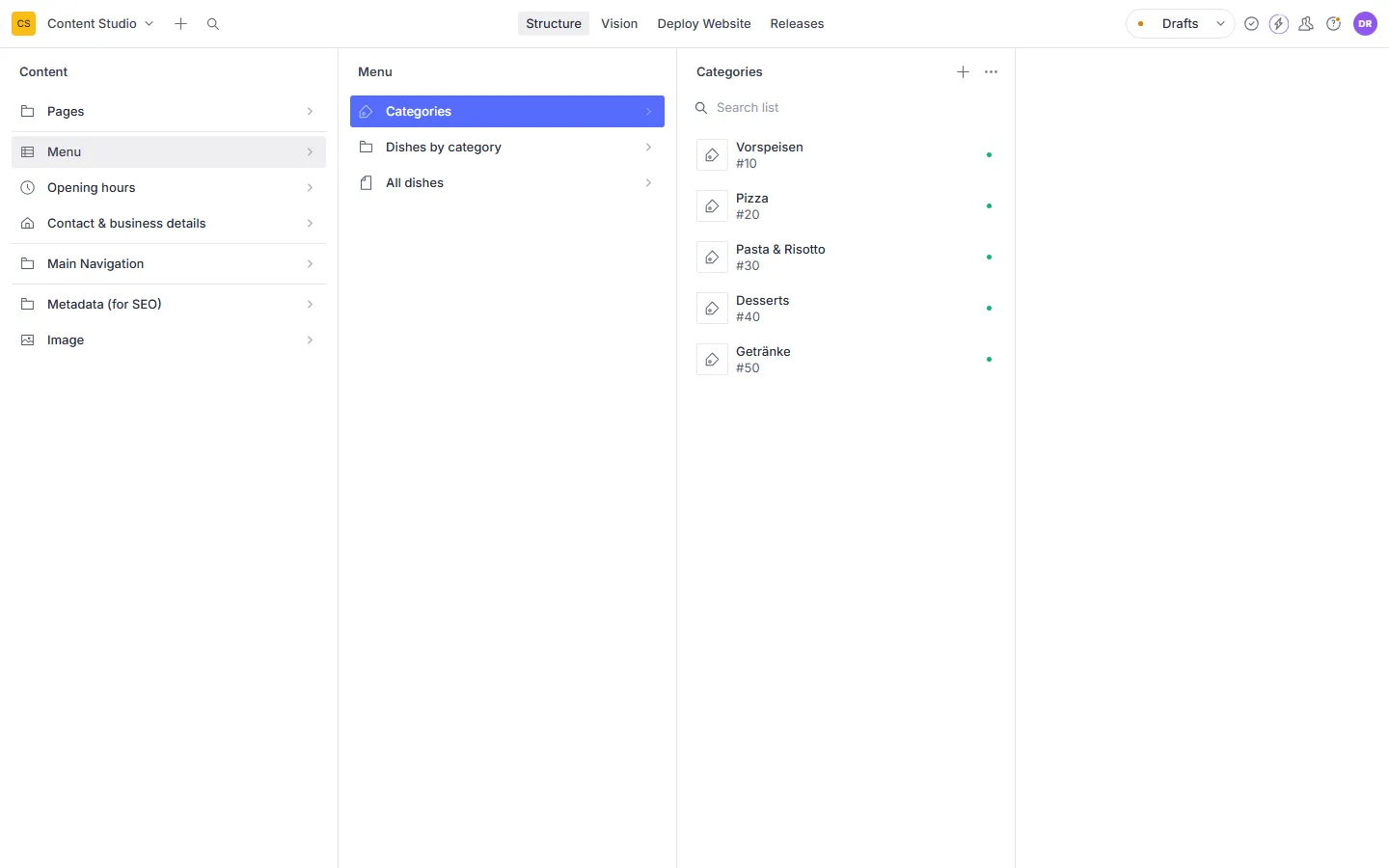Screen dimensions: 1389x868
Task: Expand the Pages row chevron
Action: [x=310, y=111]
